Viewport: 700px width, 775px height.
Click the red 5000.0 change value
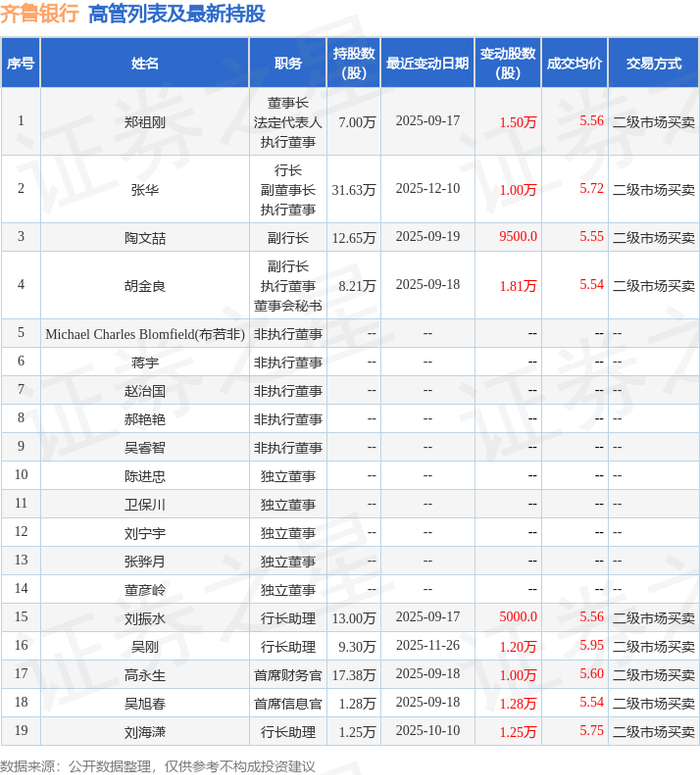coord(518,617)
